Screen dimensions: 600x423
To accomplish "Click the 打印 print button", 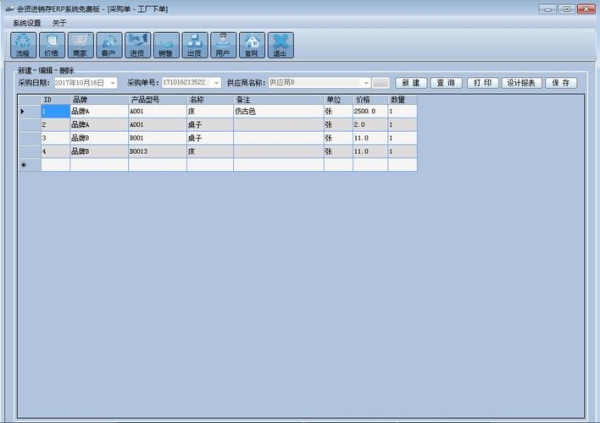I will point(483,83).
